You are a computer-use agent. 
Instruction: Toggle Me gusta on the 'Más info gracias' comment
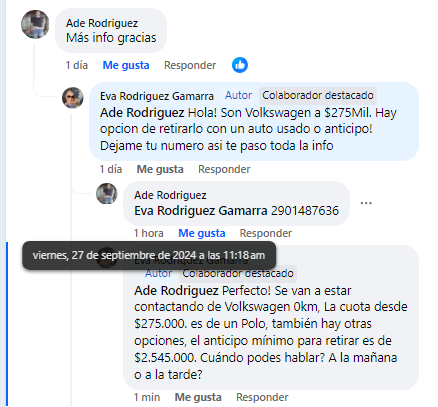(126, 65)
